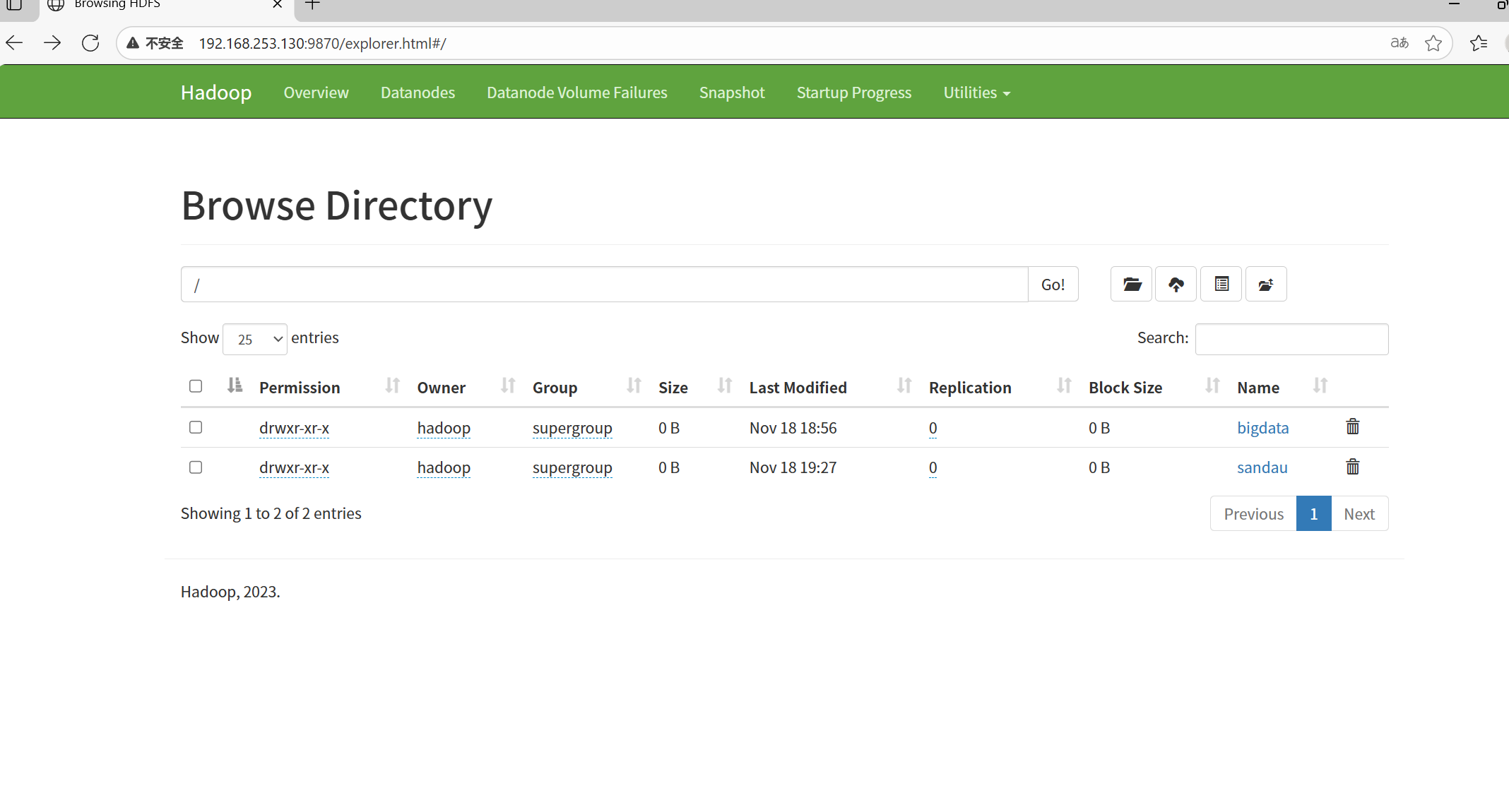Tick the checkbox for sandau row
This screenshot has height=812, width=1509.
pos(196,467)
